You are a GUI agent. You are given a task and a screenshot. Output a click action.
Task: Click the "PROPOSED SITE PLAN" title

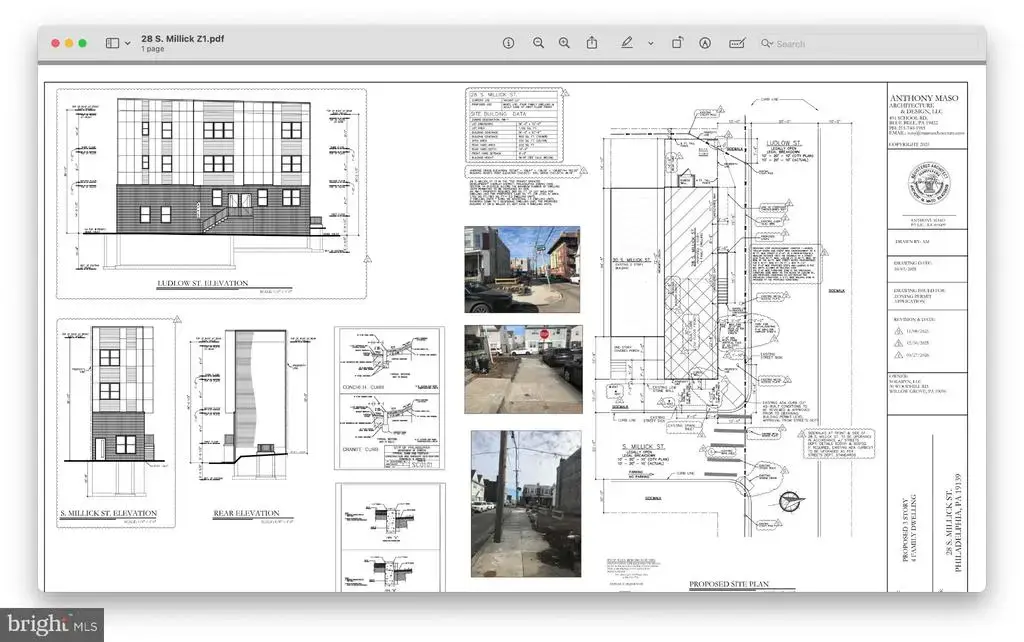[x=729, y=584]
